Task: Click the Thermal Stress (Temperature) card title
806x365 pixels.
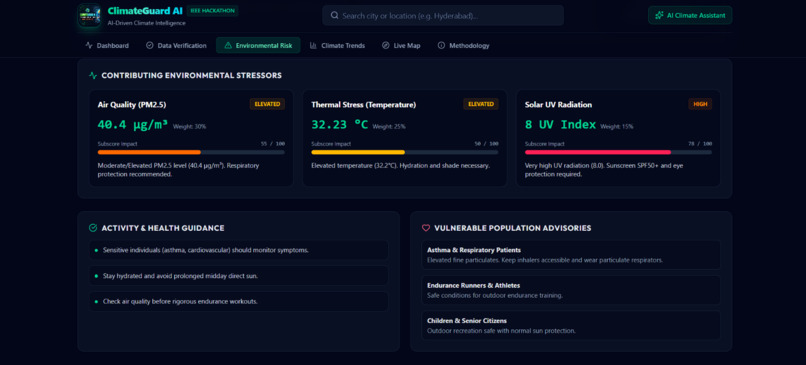Action: pos(363,105)
